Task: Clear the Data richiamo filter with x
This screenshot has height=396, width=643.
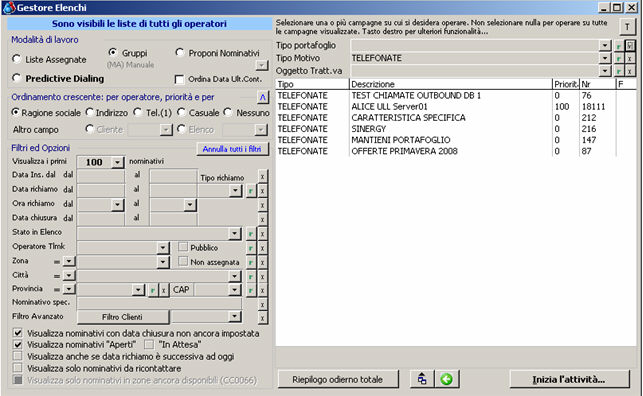Action: pyautogui.click(x=262, y=191)
